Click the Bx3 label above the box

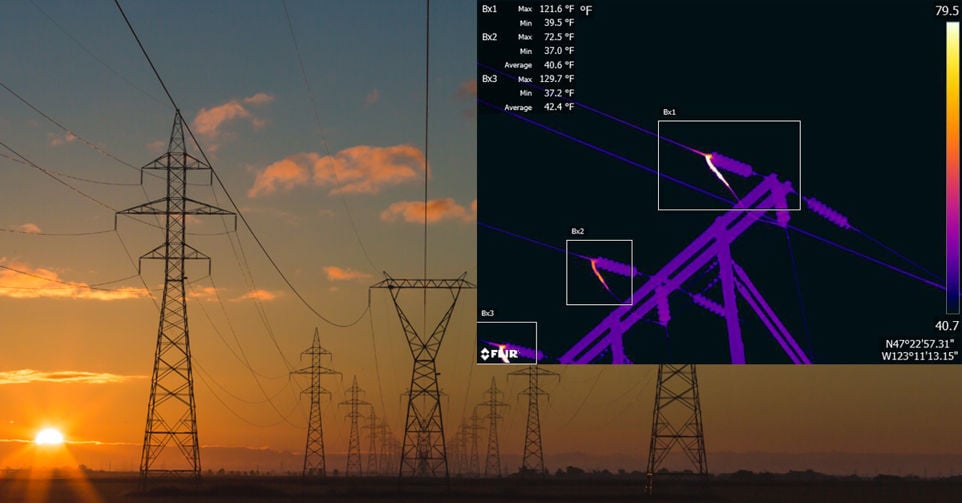487,313
